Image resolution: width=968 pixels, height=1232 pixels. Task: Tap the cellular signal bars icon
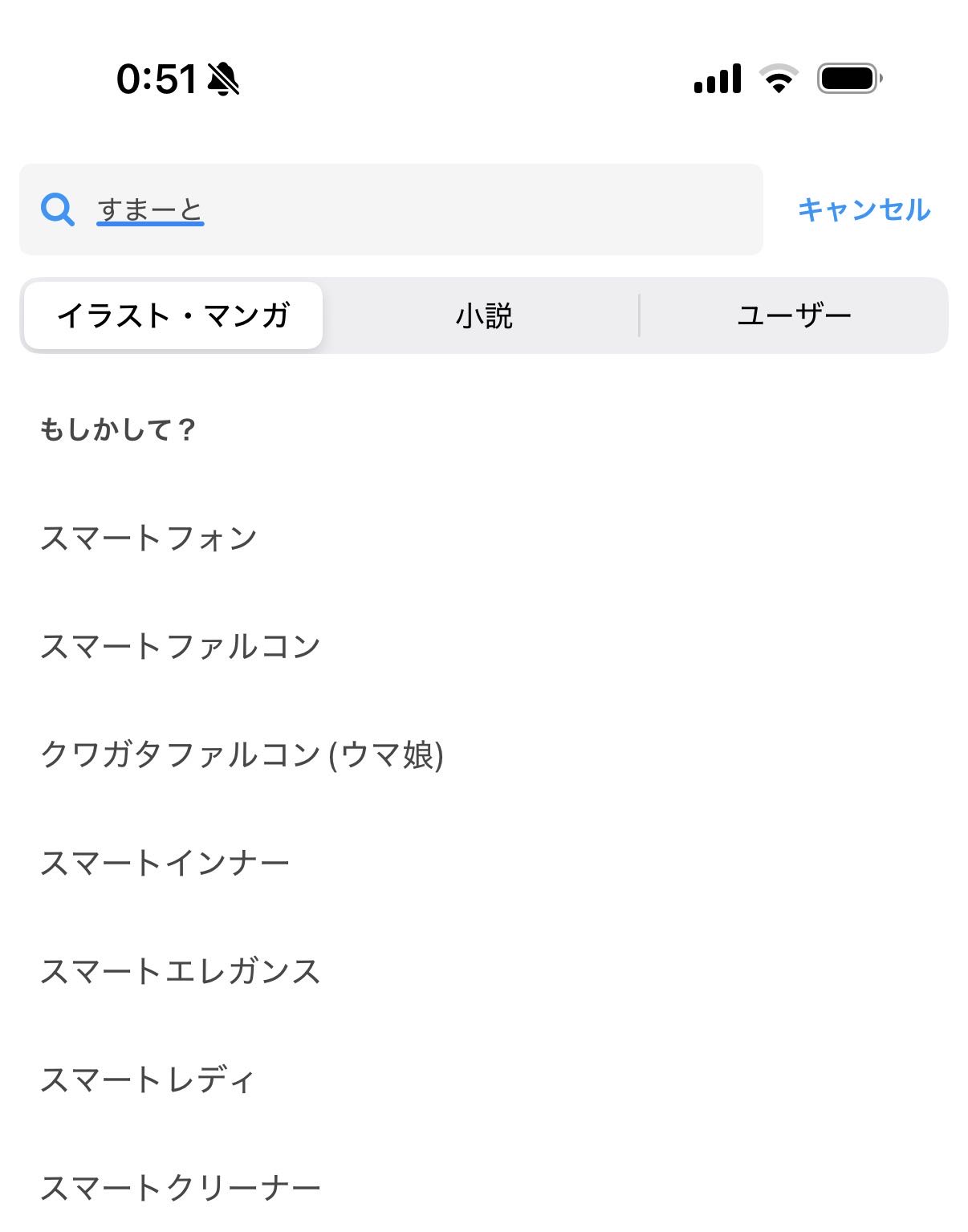pos(718,79)
